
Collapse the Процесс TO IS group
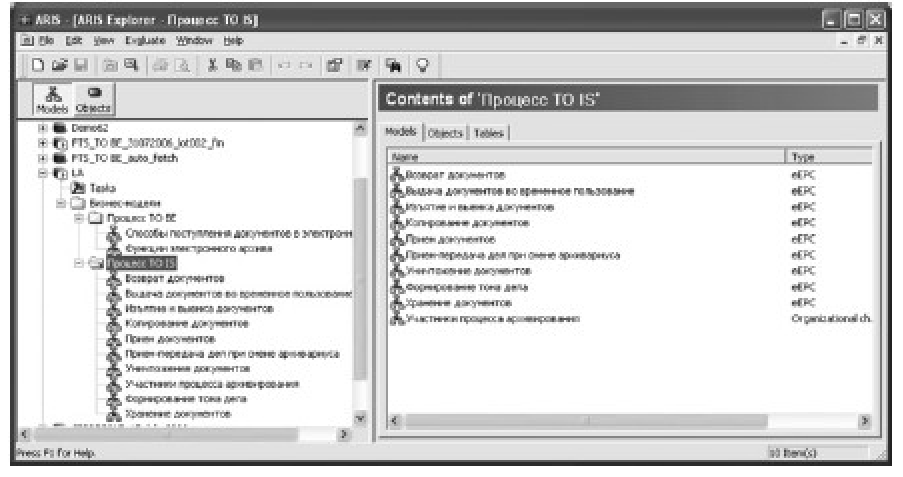(79, 263)
